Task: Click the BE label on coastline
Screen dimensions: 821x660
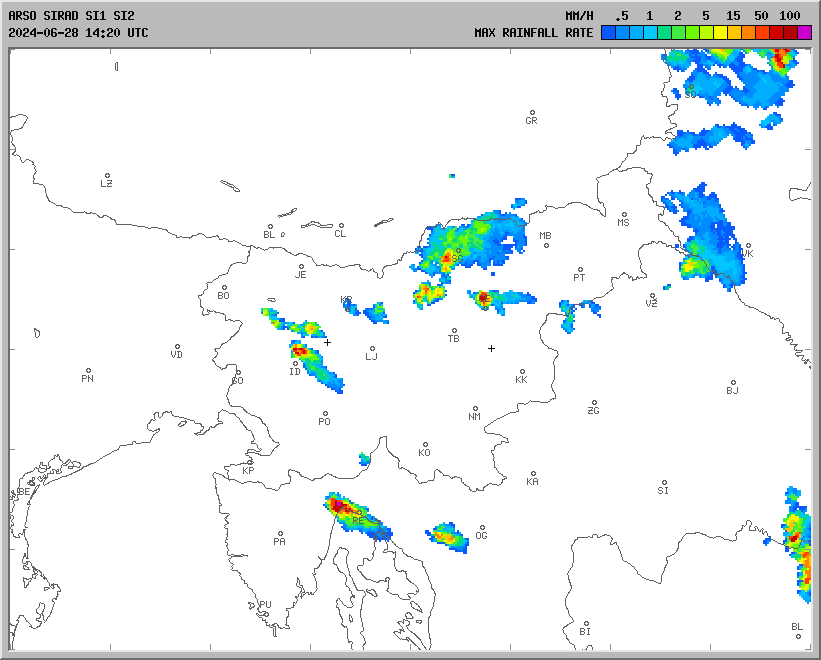Action: click(x=24, y=492)
